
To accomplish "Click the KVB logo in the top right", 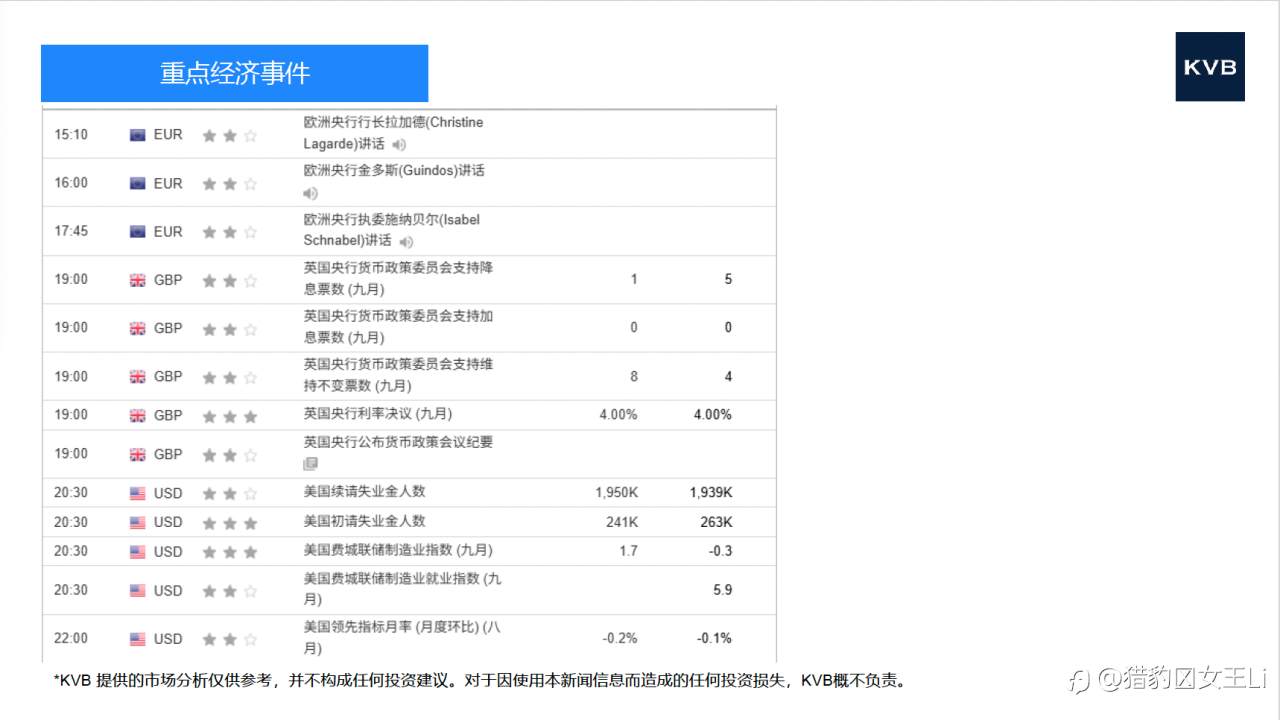I will tap(1210, 68).
